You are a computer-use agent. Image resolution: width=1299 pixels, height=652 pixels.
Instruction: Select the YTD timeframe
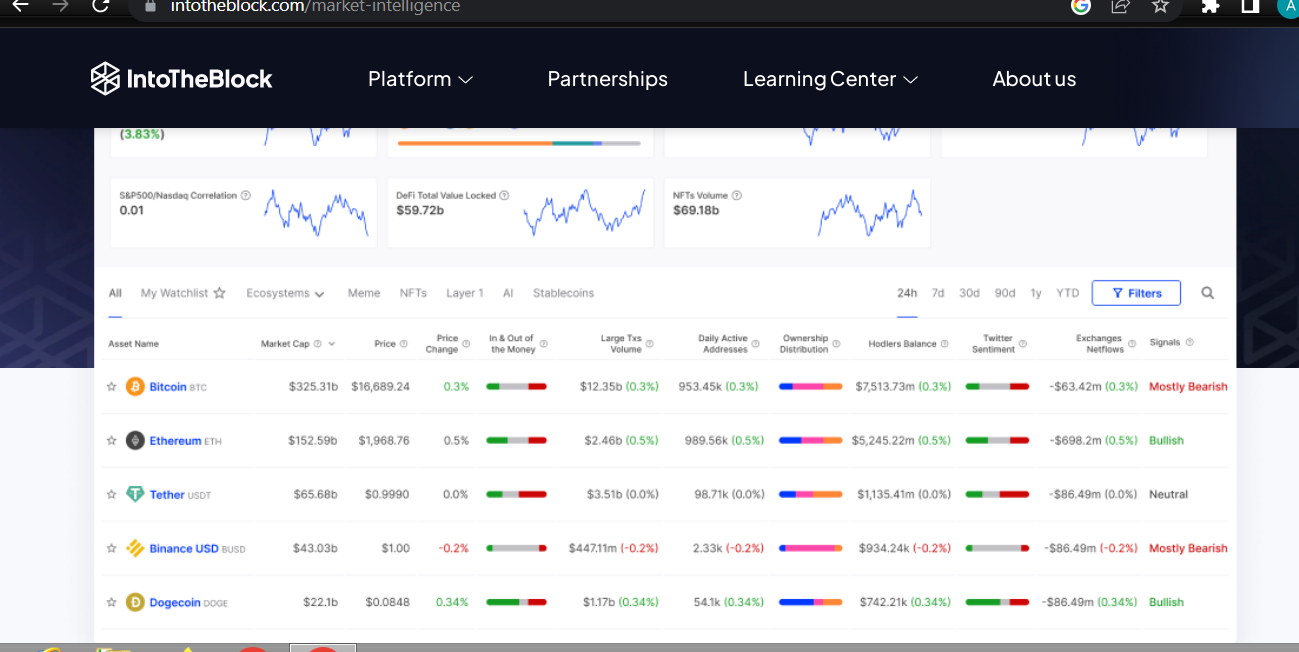1068,293
